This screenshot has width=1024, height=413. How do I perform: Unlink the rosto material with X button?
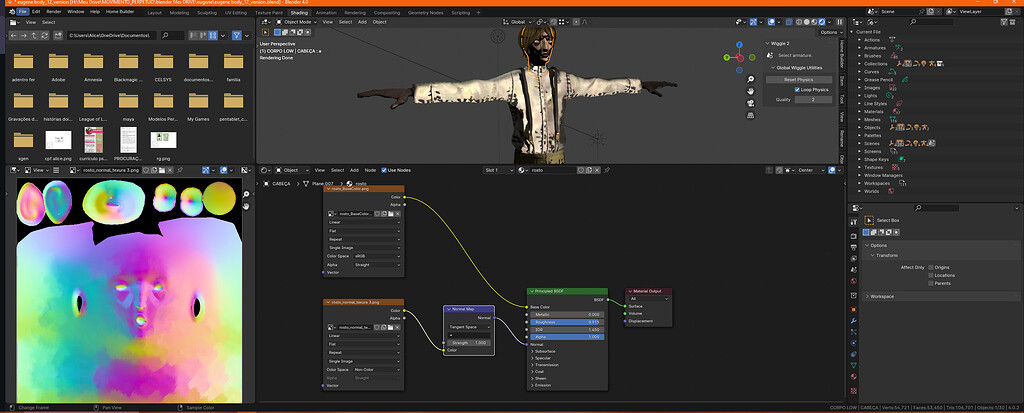[598, 170]
